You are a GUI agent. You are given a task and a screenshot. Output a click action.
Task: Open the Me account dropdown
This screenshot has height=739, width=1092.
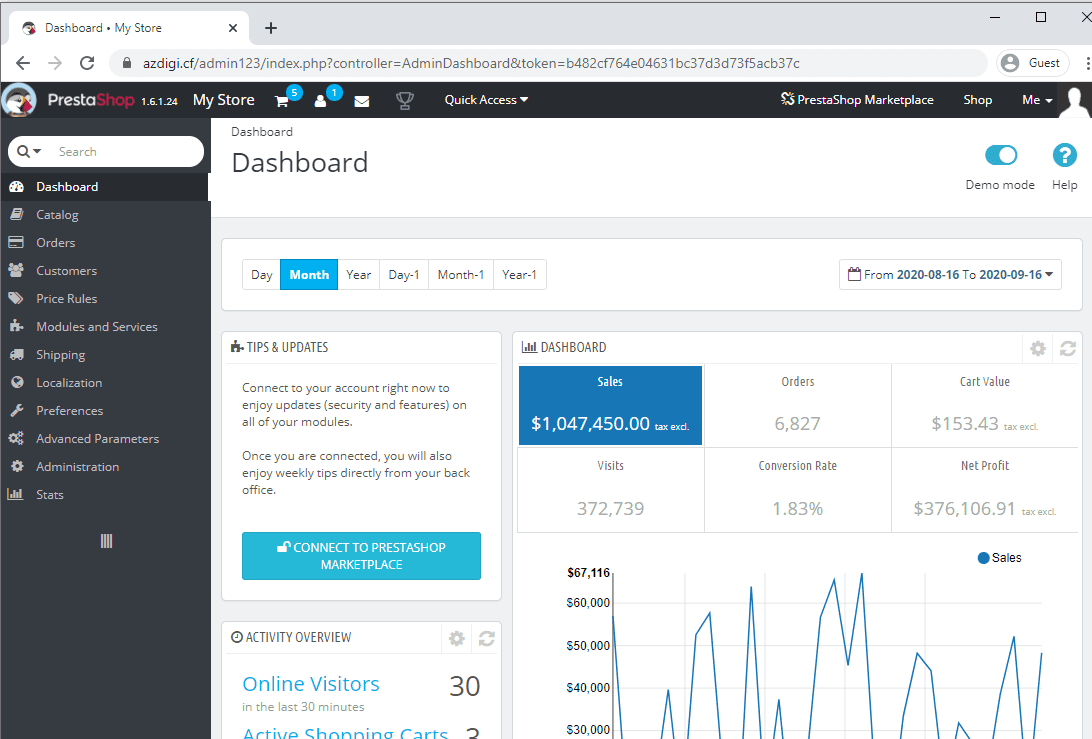pos(1037,100)
